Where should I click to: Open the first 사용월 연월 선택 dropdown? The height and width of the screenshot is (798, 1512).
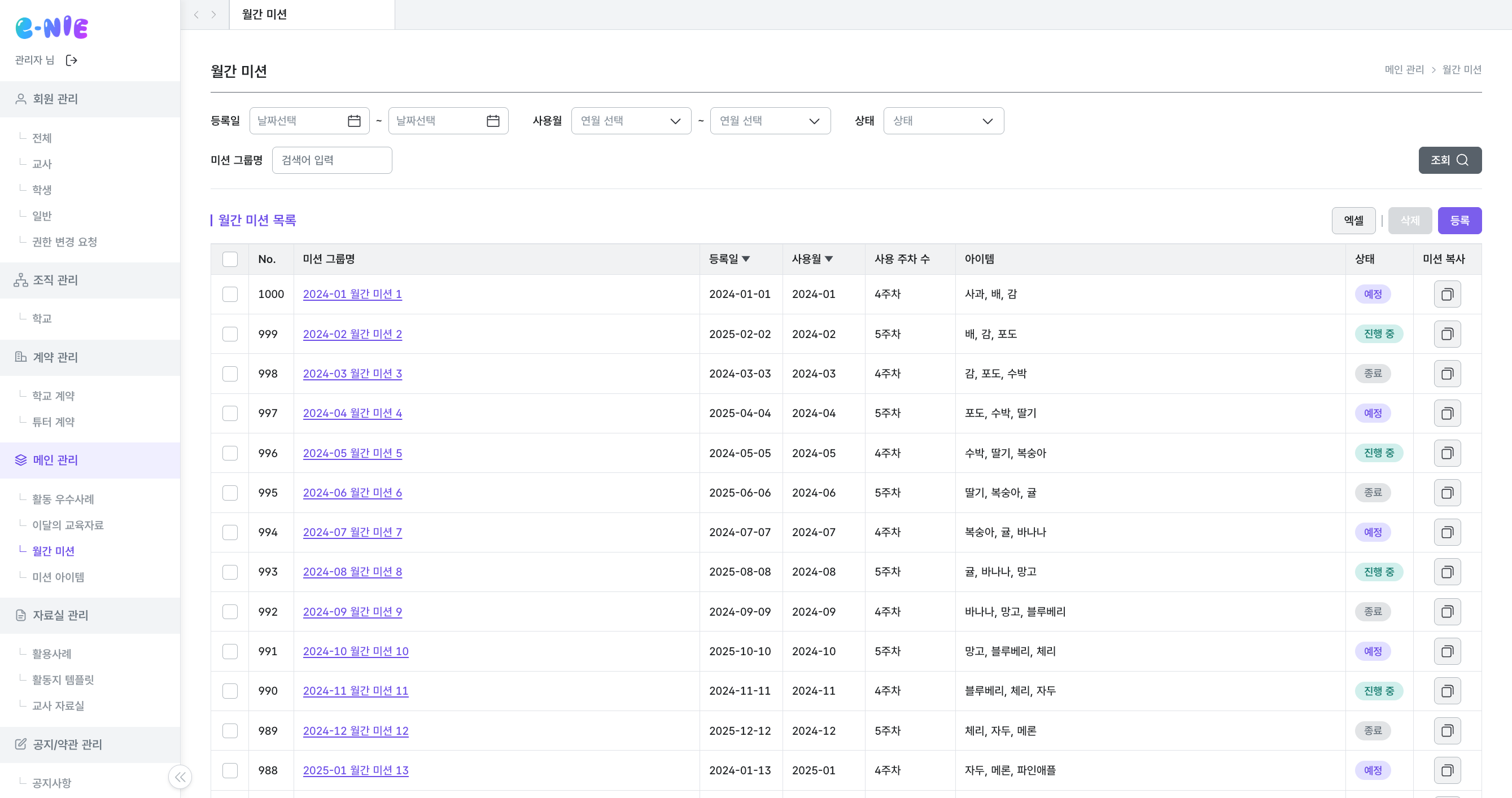[631, 121]
